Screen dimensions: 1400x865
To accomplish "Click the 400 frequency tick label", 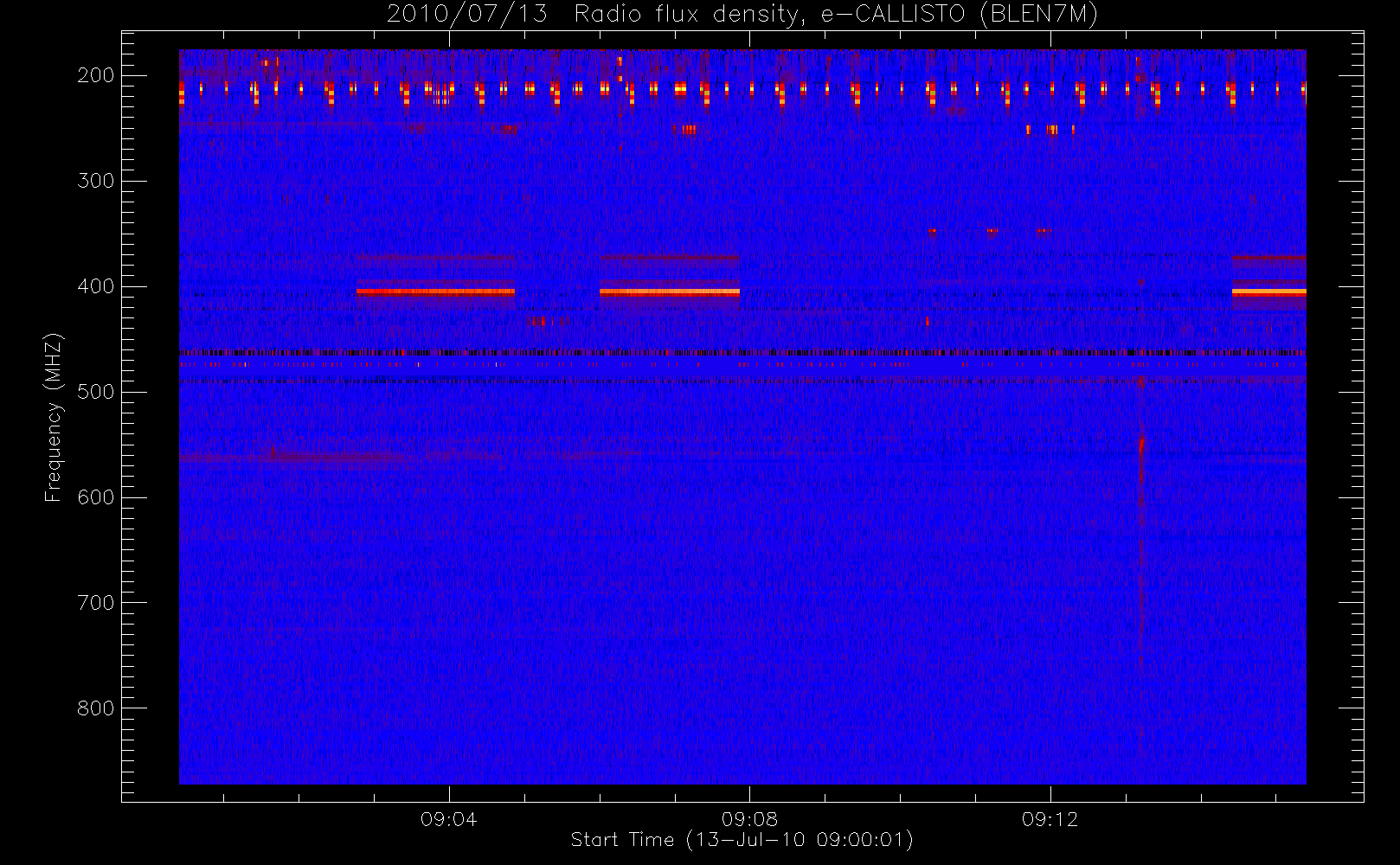I will point(96,286).
